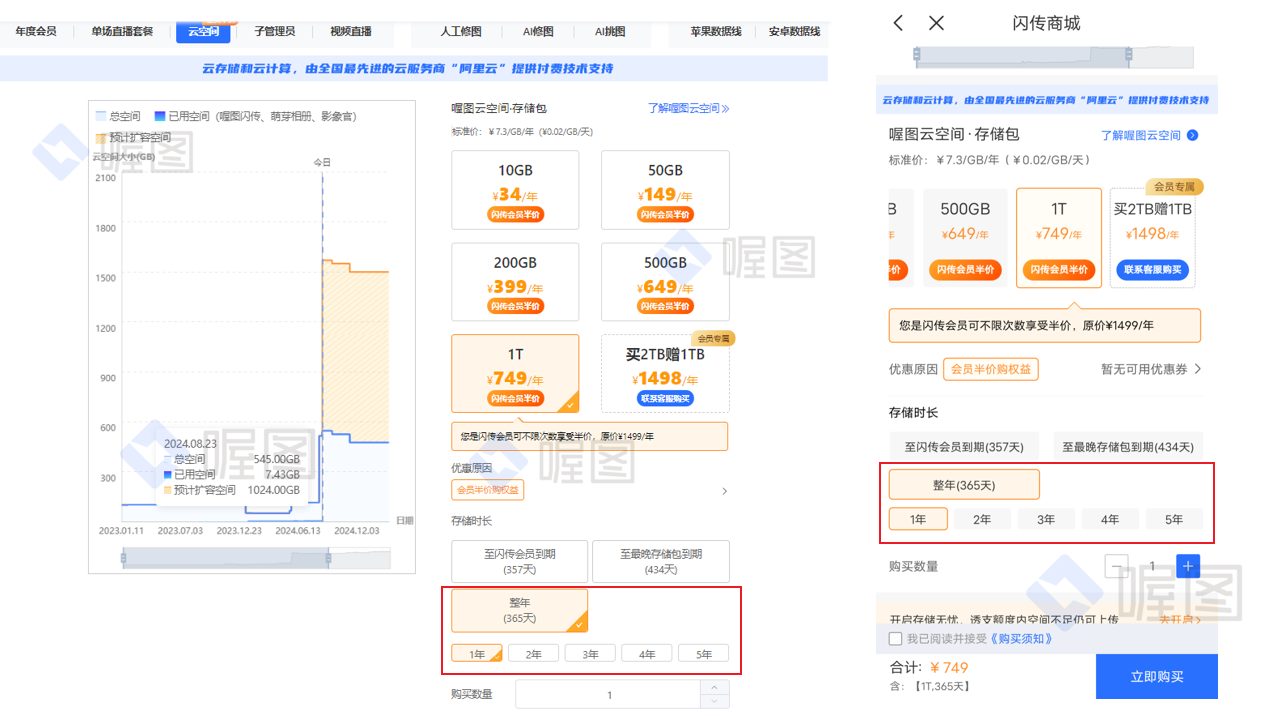
Task: Tap 1年 in mobile duration row
Action: [918, 519]
